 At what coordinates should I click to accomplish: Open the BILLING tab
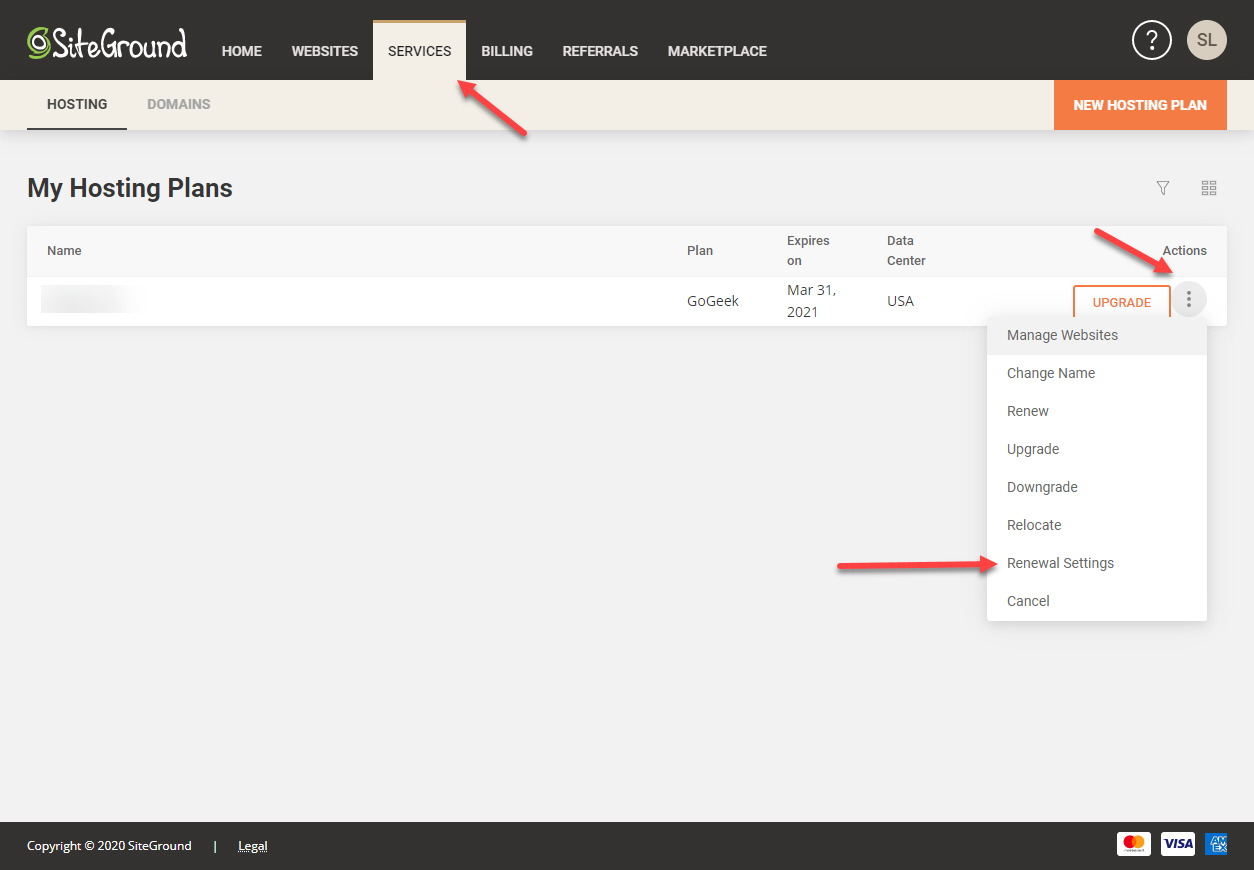[x=507, y=51]
